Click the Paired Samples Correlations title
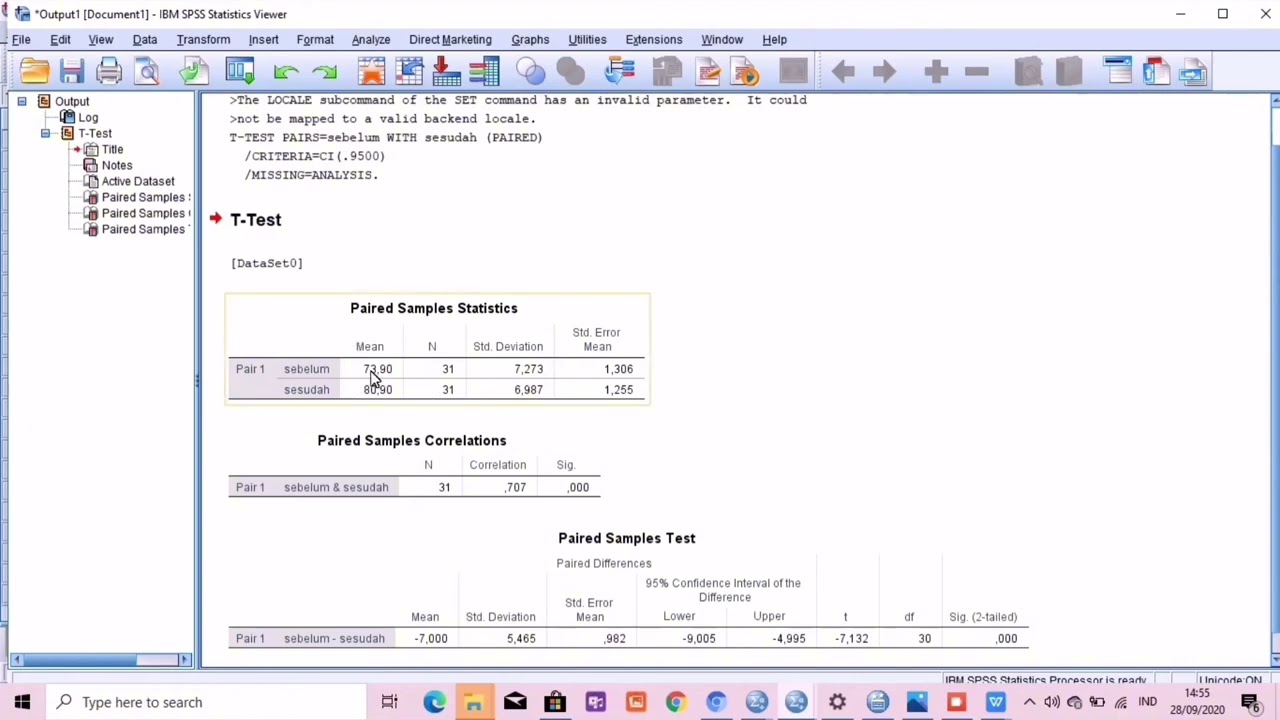This screenshot has height=720, width=1280. click(412, 440)
